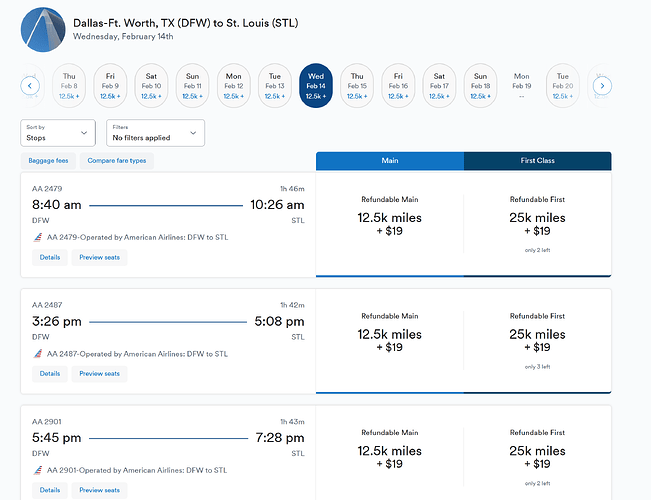Choose Refundable Main fare for 8:40 am flight
Screen dimensions: 651x500
(x=389, y=224)
